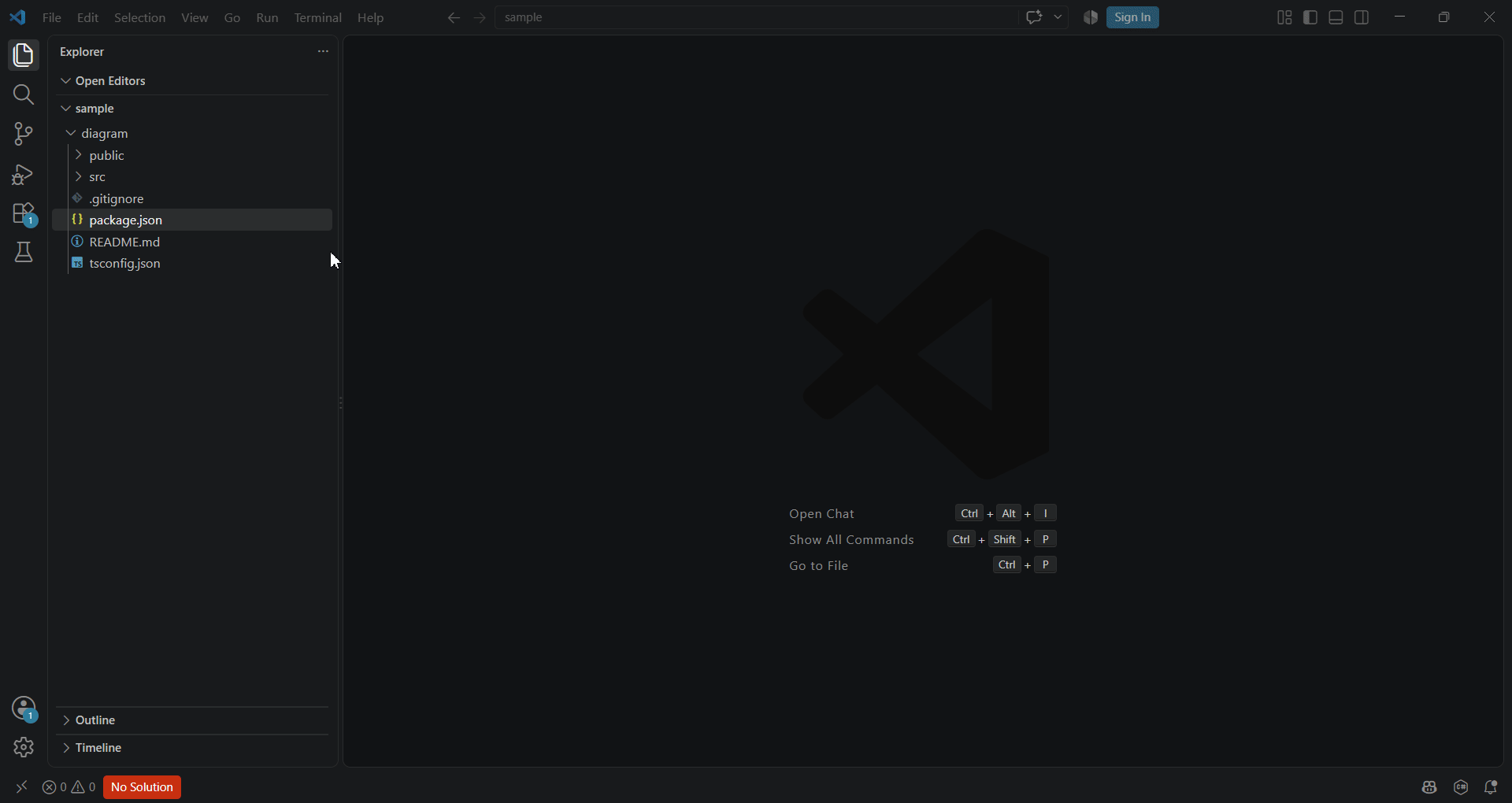Click the No Solution status item

pos(143,787)
